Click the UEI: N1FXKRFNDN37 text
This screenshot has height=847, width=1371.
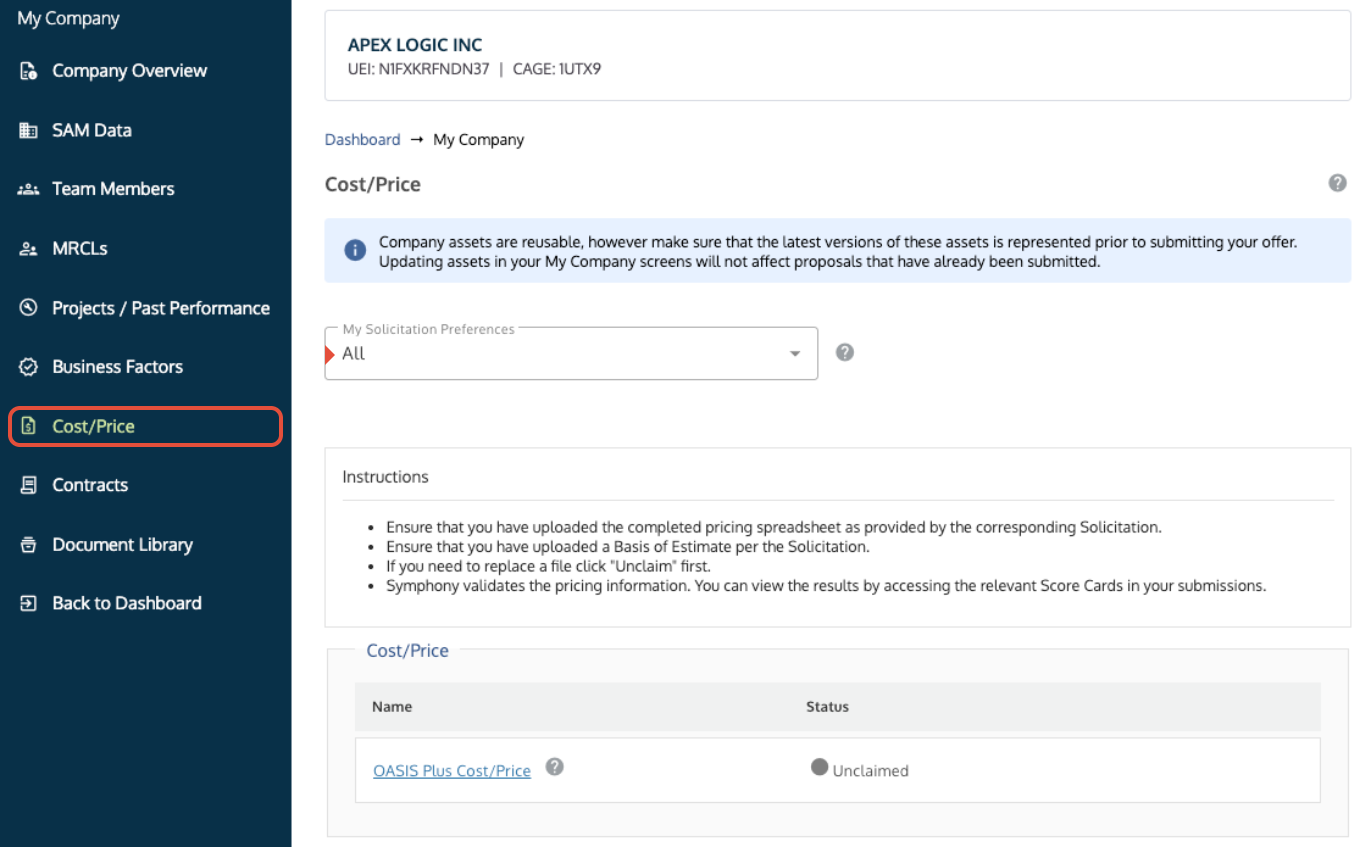(418, 69)
